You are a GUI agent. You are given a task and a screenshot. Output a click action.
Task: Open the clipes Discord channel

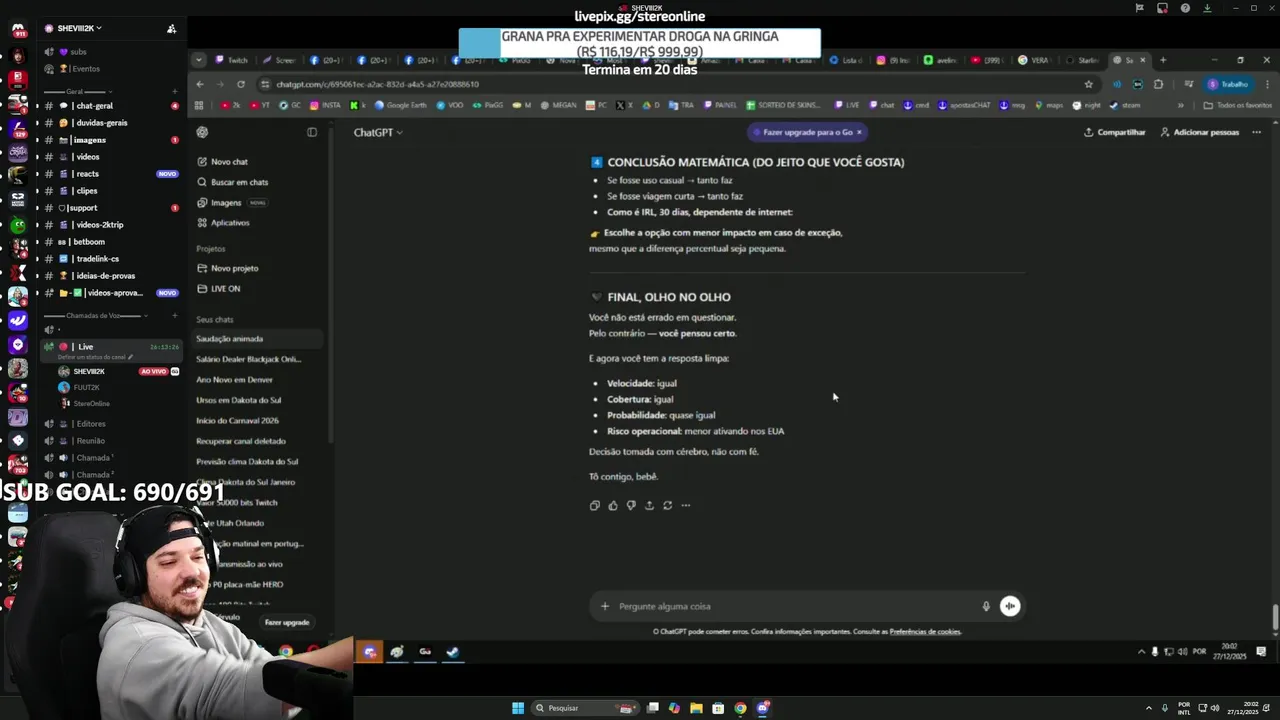110,191
